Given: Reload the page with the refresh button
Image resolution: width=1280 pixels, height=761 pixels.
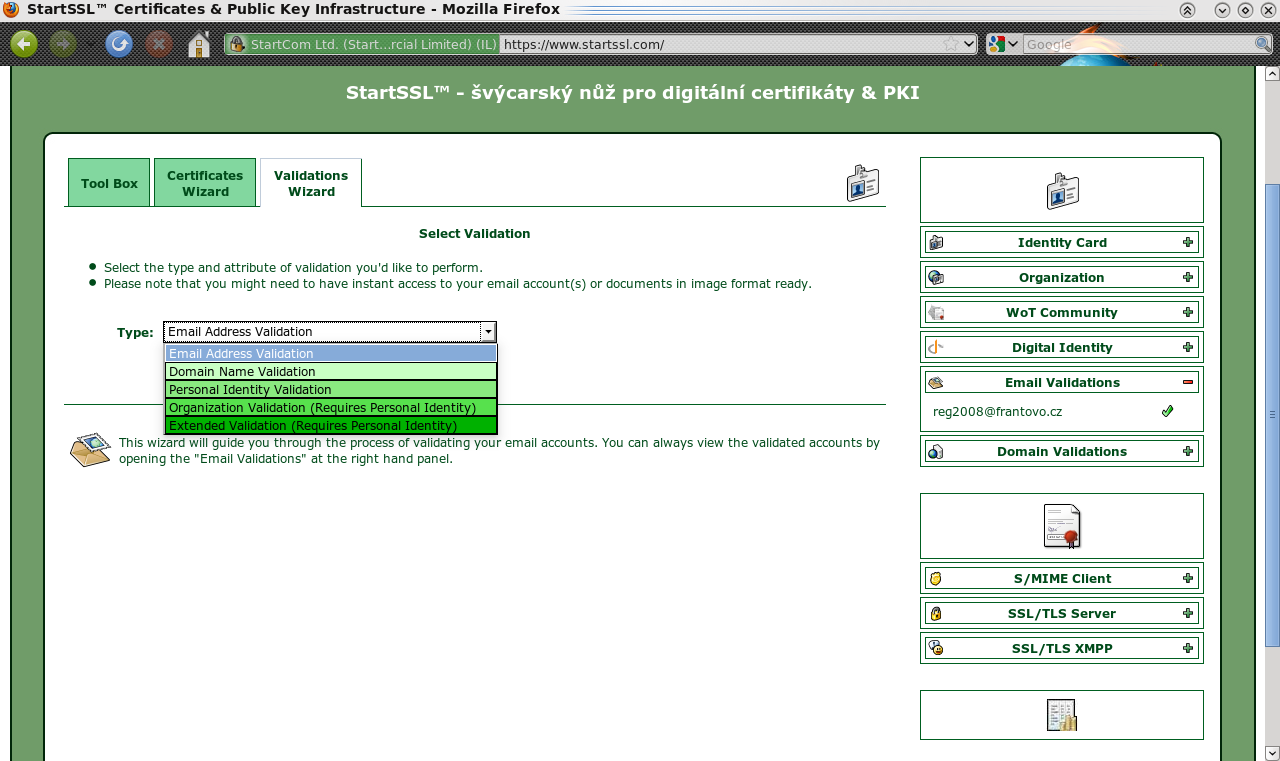Looking at the screenshot, I should (x=119, y=44).
